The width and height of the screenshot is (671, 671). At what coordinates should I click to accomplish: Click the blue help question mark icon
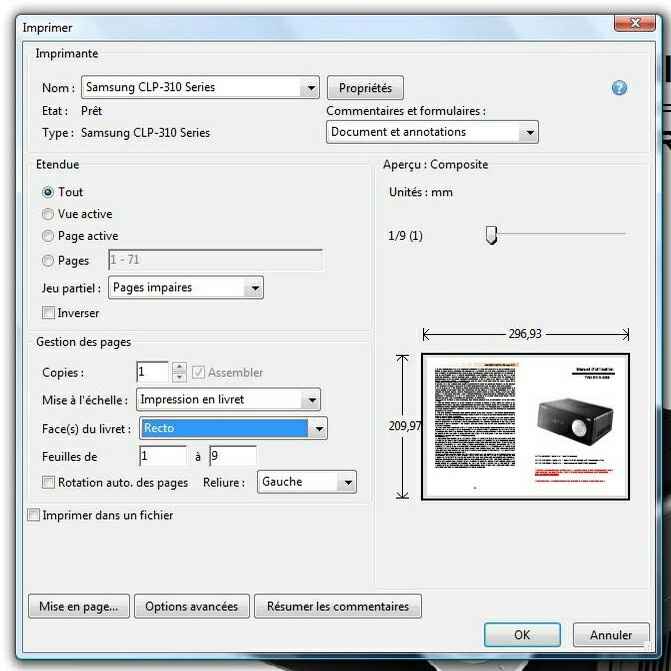pos(619,88)
